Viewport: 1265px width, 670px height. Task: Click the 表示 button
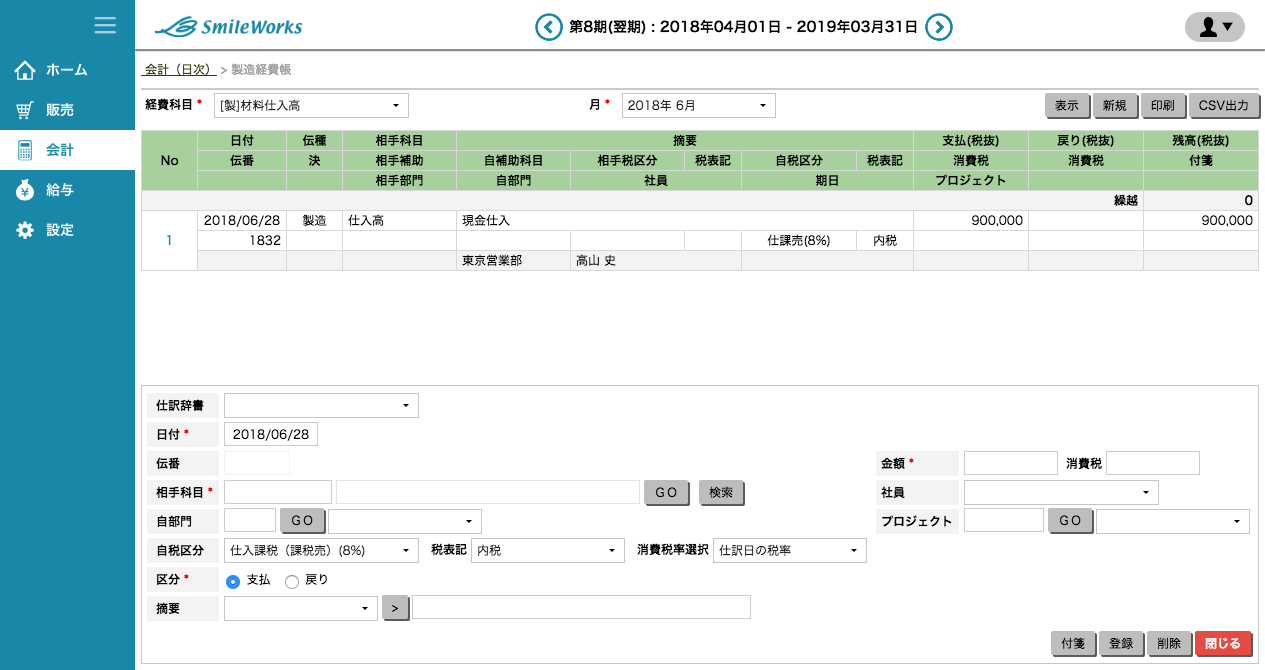(1067, 105)
